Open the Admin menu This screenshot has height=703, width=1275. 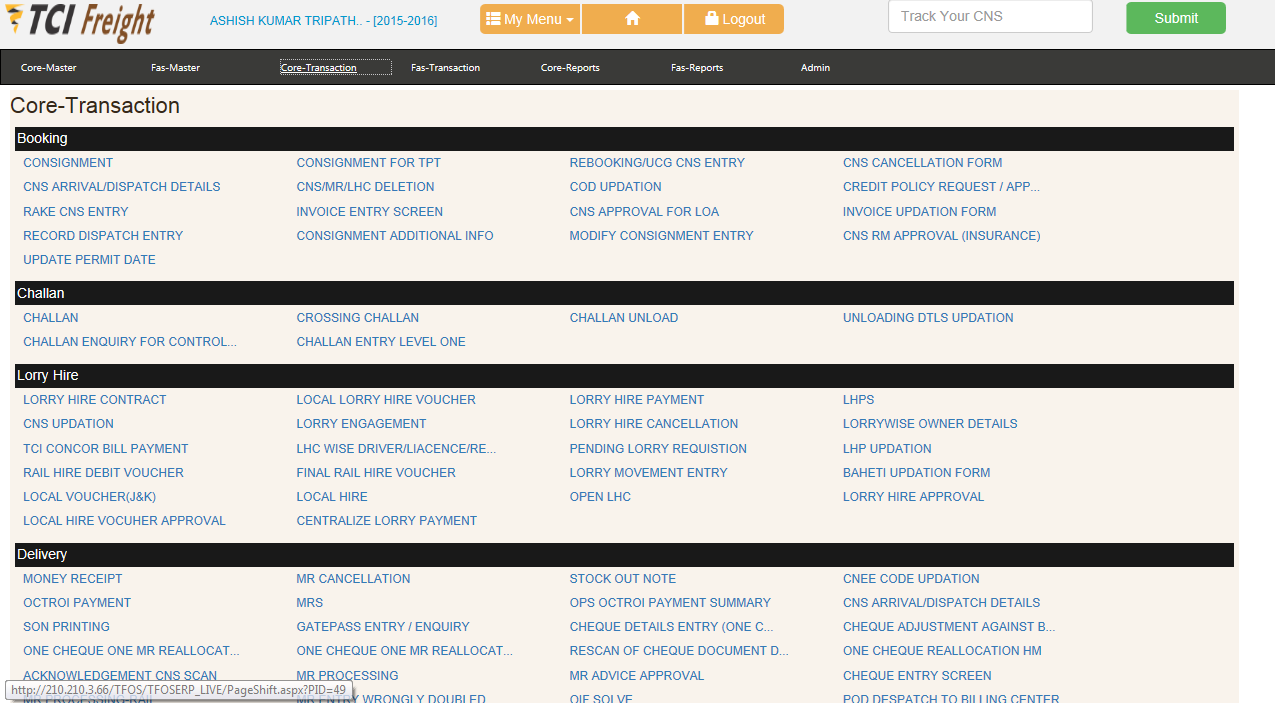[x=815, y=68]
